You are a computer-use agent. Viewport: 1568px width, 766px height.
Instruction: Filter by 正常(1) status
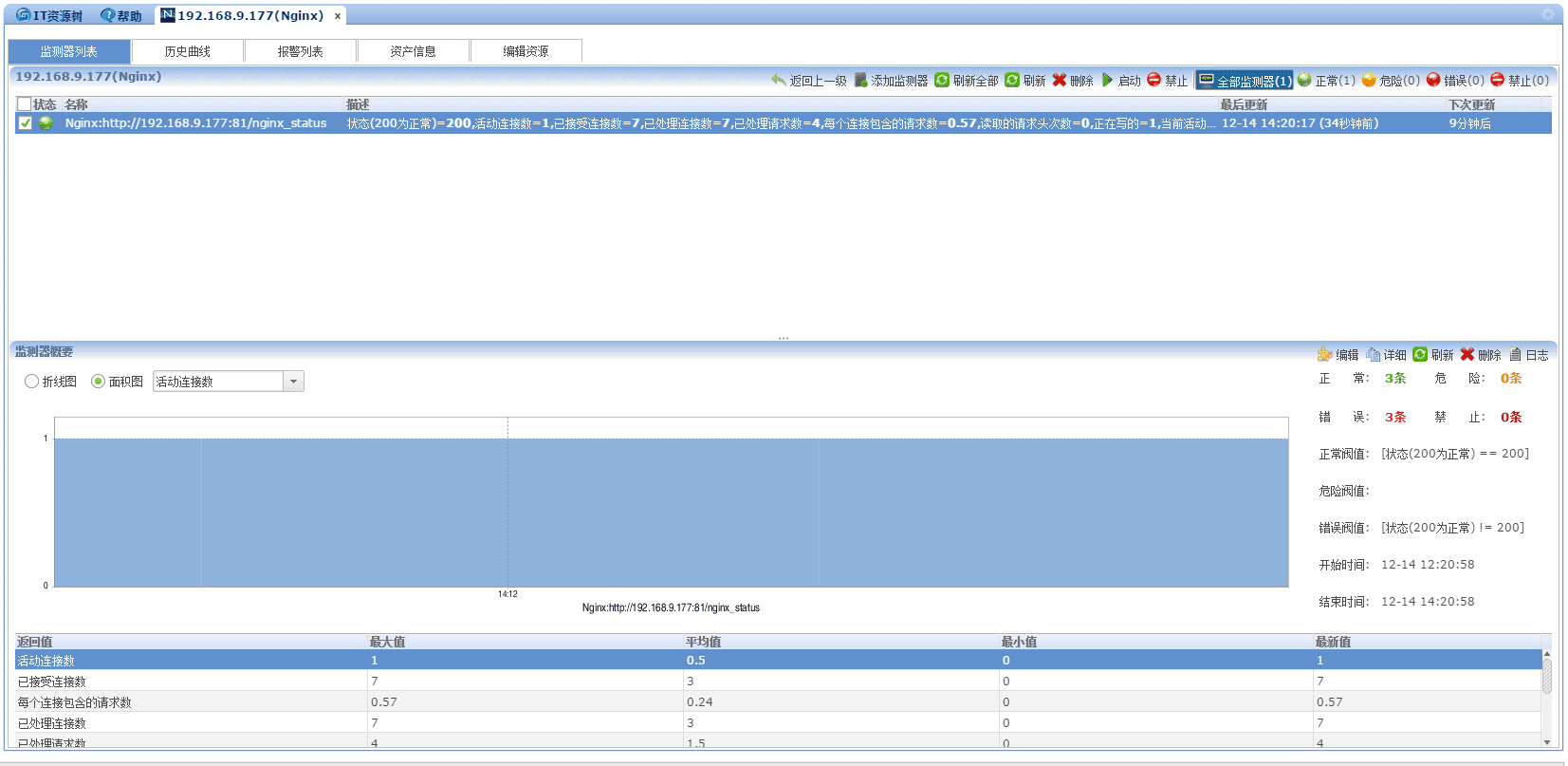click(x=1325, y=81)
